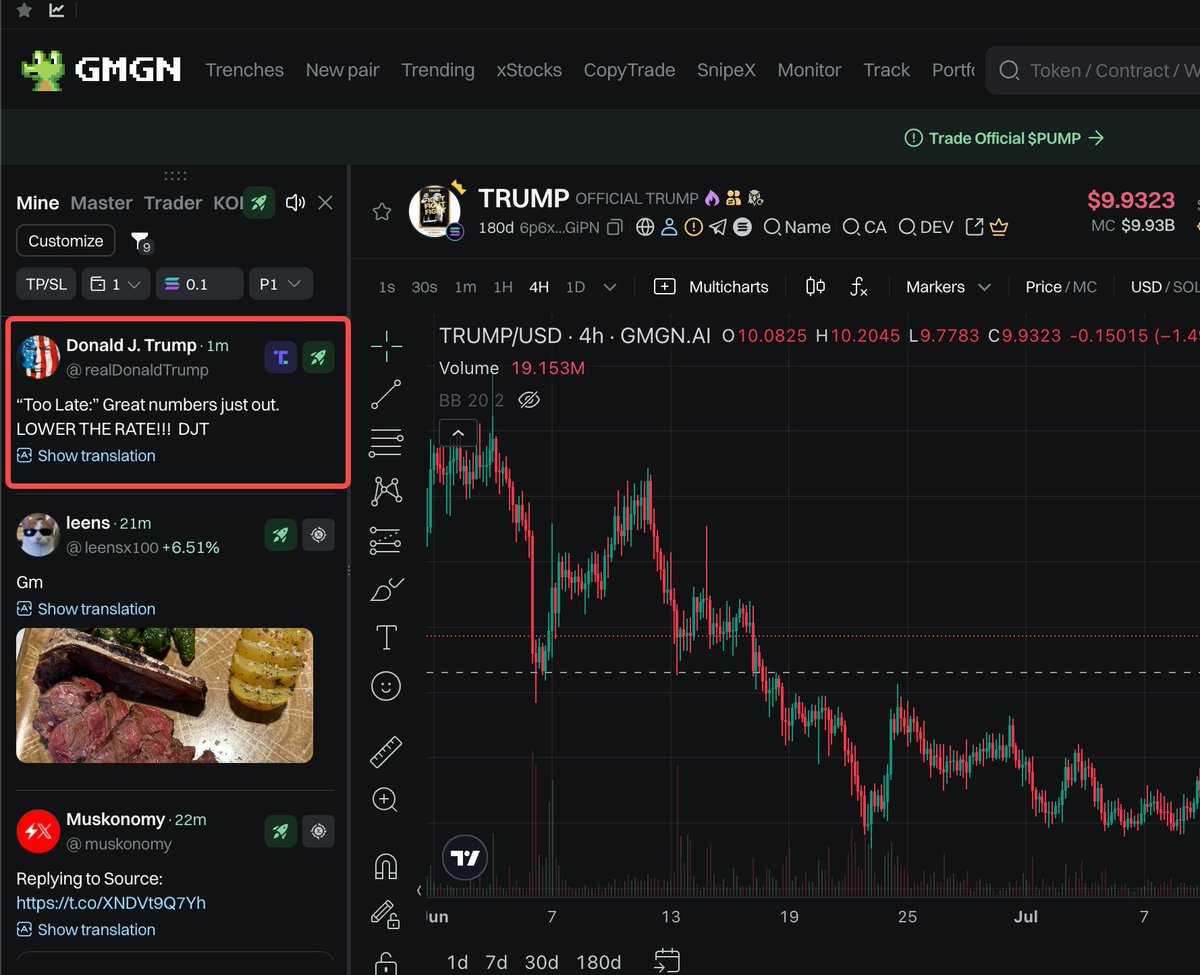The height and width of the screenshot is (975, 1200).
Task: Open the t.co/XNDVt9Q7Yh link
Action: [x=111, y=903]
